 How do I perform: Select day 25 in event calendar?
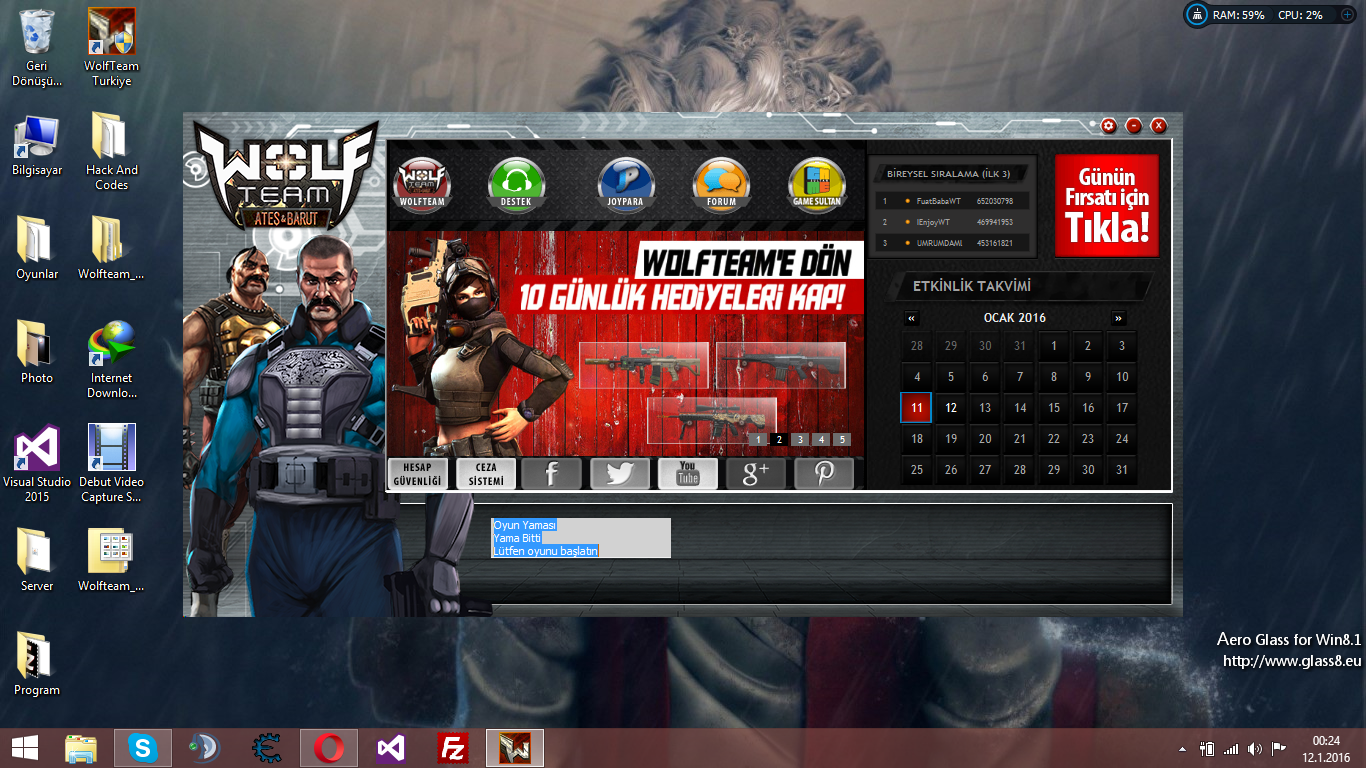(916, 470)
